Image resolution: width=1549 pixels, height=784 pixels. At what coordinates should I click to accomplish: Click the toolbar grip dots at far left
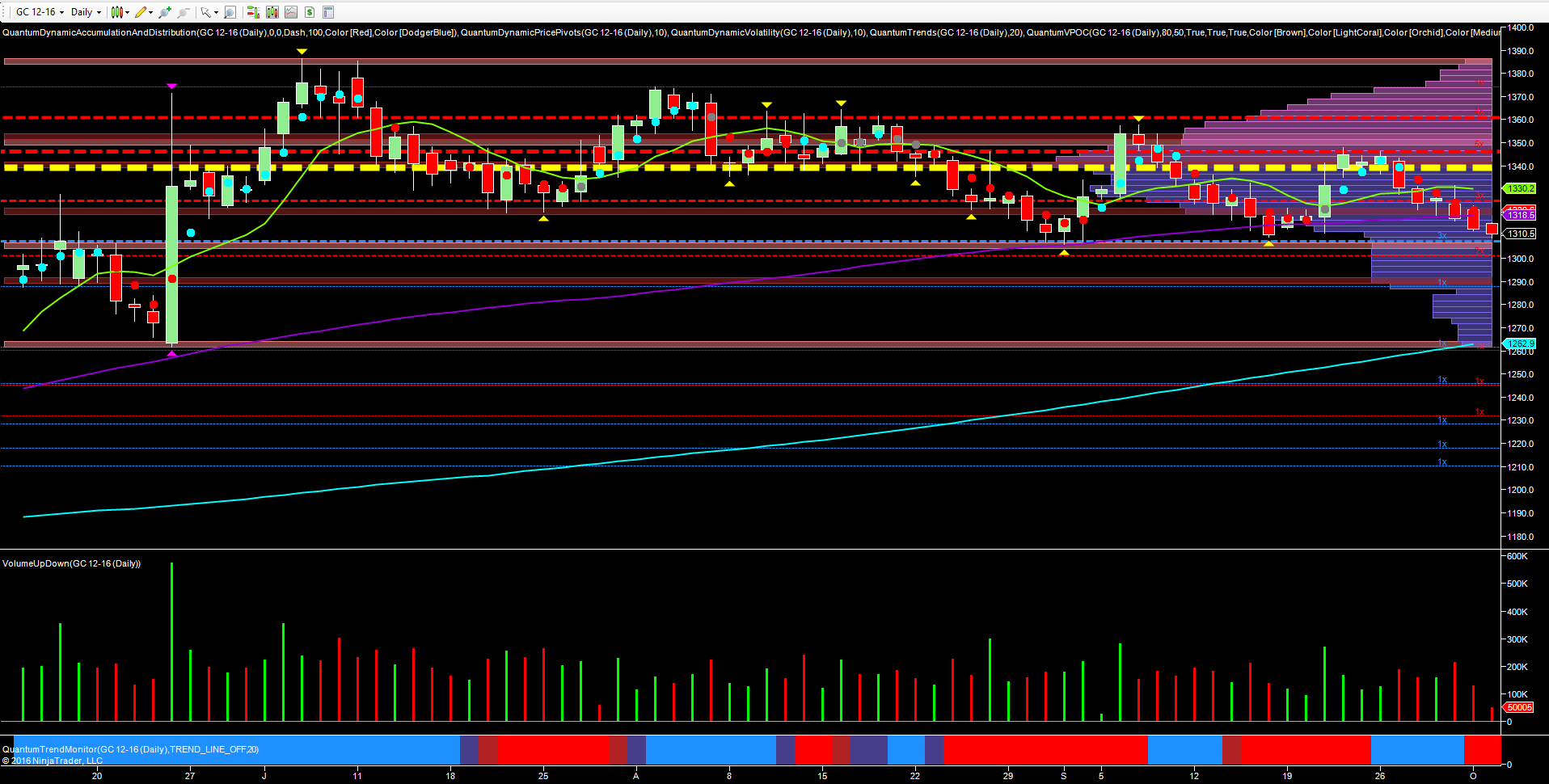pyautogui.click(x=3, y=12)
